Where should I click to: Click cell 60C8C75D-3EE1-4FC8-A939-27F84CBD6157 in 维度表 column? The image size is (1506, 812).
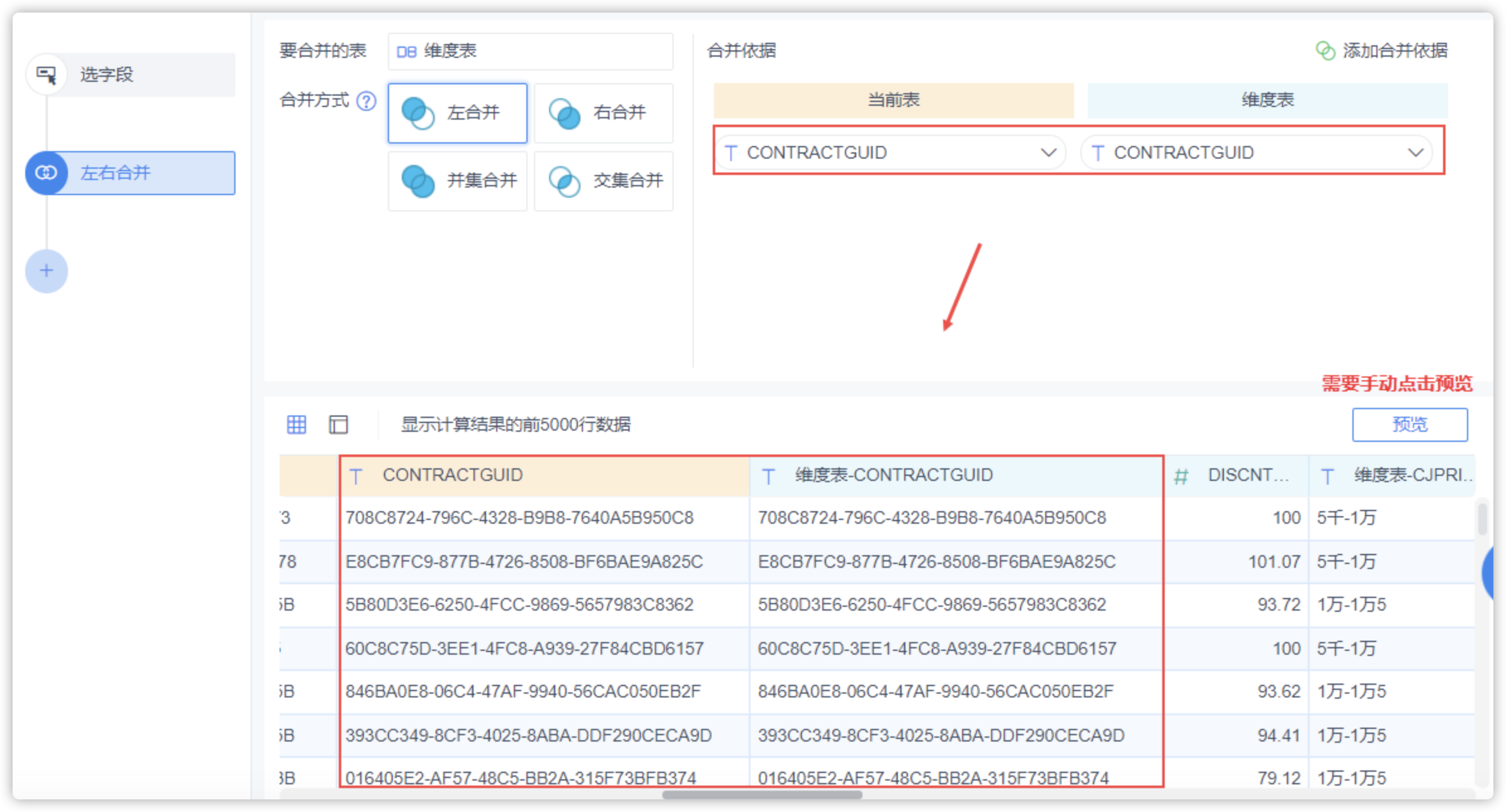coord(937,648)
